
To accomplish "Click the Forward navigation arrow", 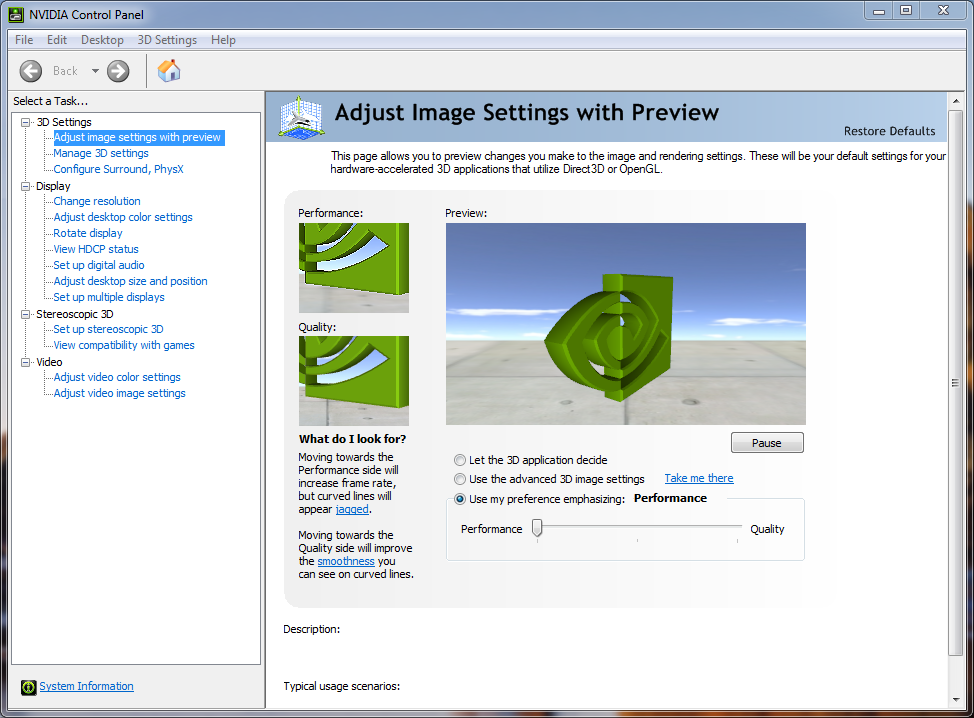I will click(x=117, y=71).
